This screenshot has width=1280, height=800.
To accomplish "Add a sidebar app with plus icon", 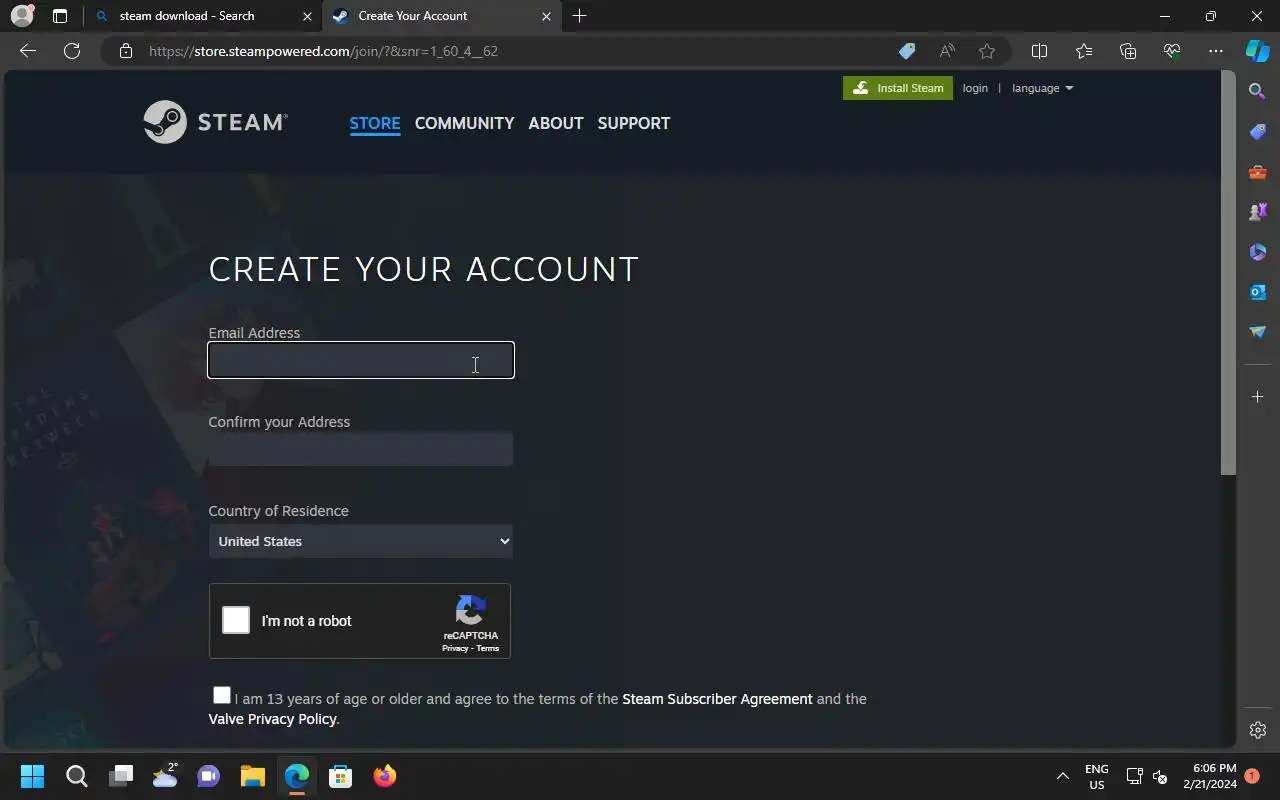I will (x=1258, y=397).
